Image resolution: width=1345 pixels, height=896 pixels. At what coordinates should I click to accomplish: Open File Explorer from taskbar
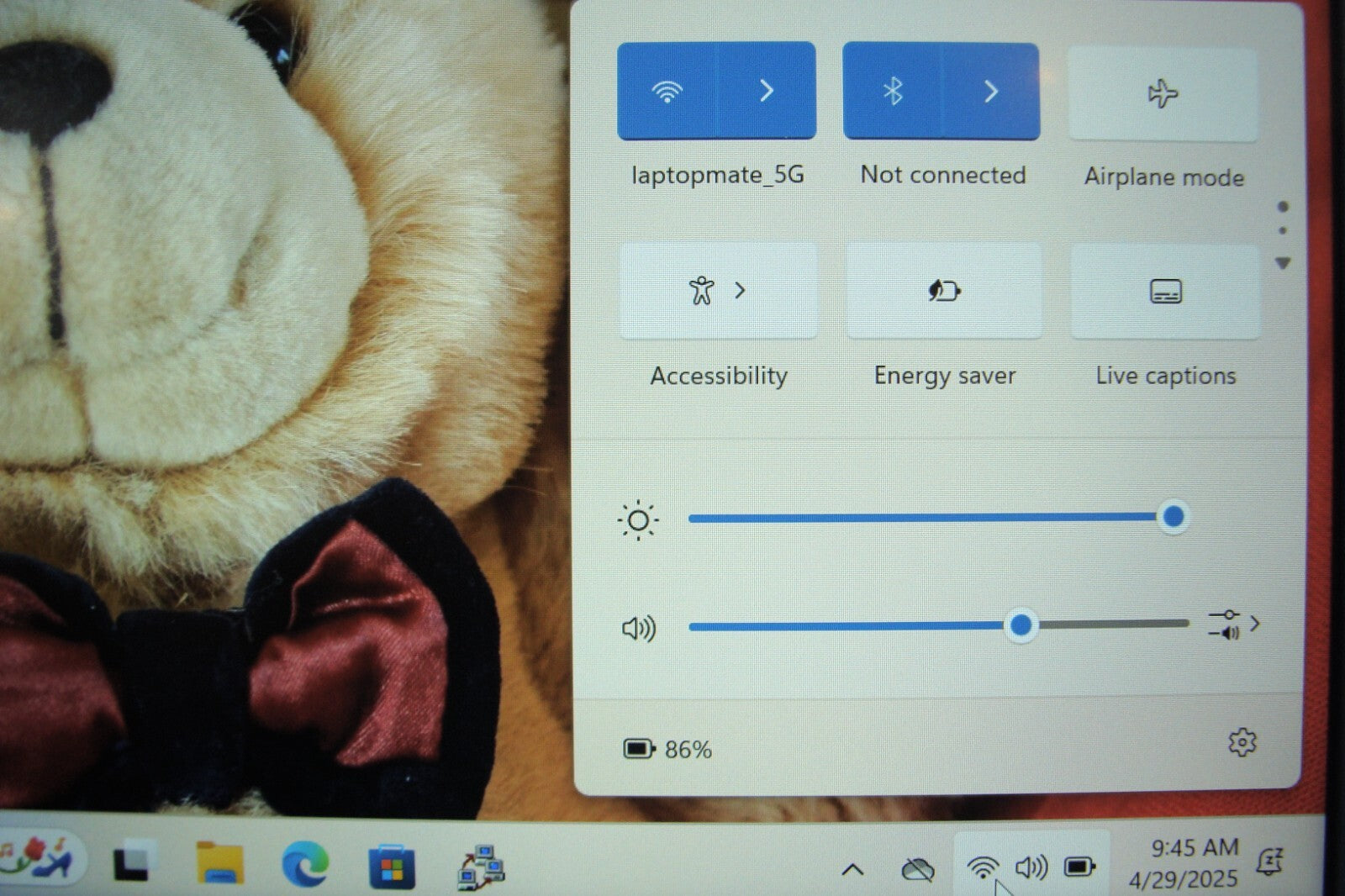point(219,864)
